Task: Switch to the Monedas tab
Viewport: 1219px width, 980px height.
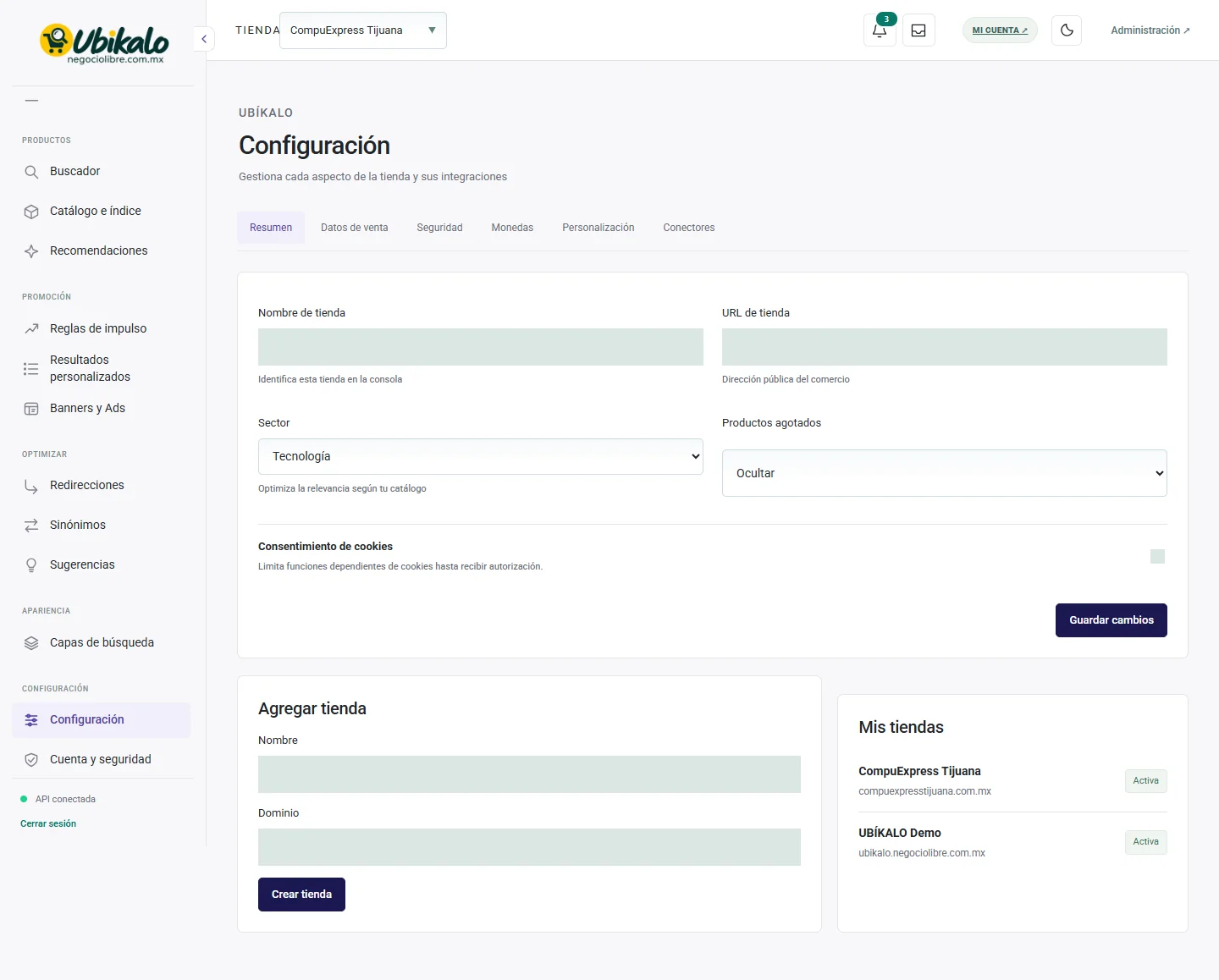Action: [512, 228]
